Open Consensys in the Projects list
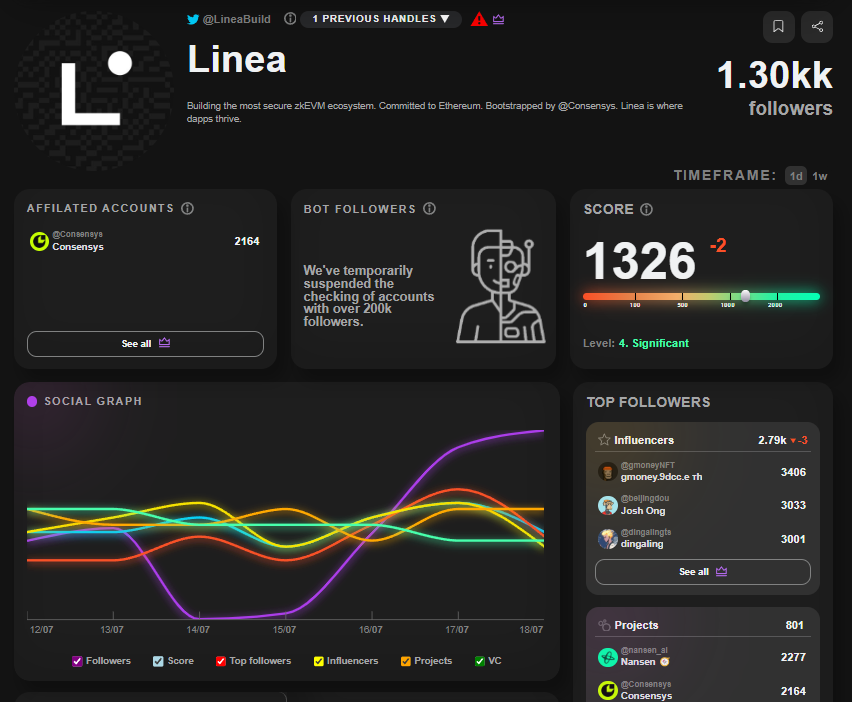Image resolution: width=852 pixels, height=702 pixels. click(703, 691)
